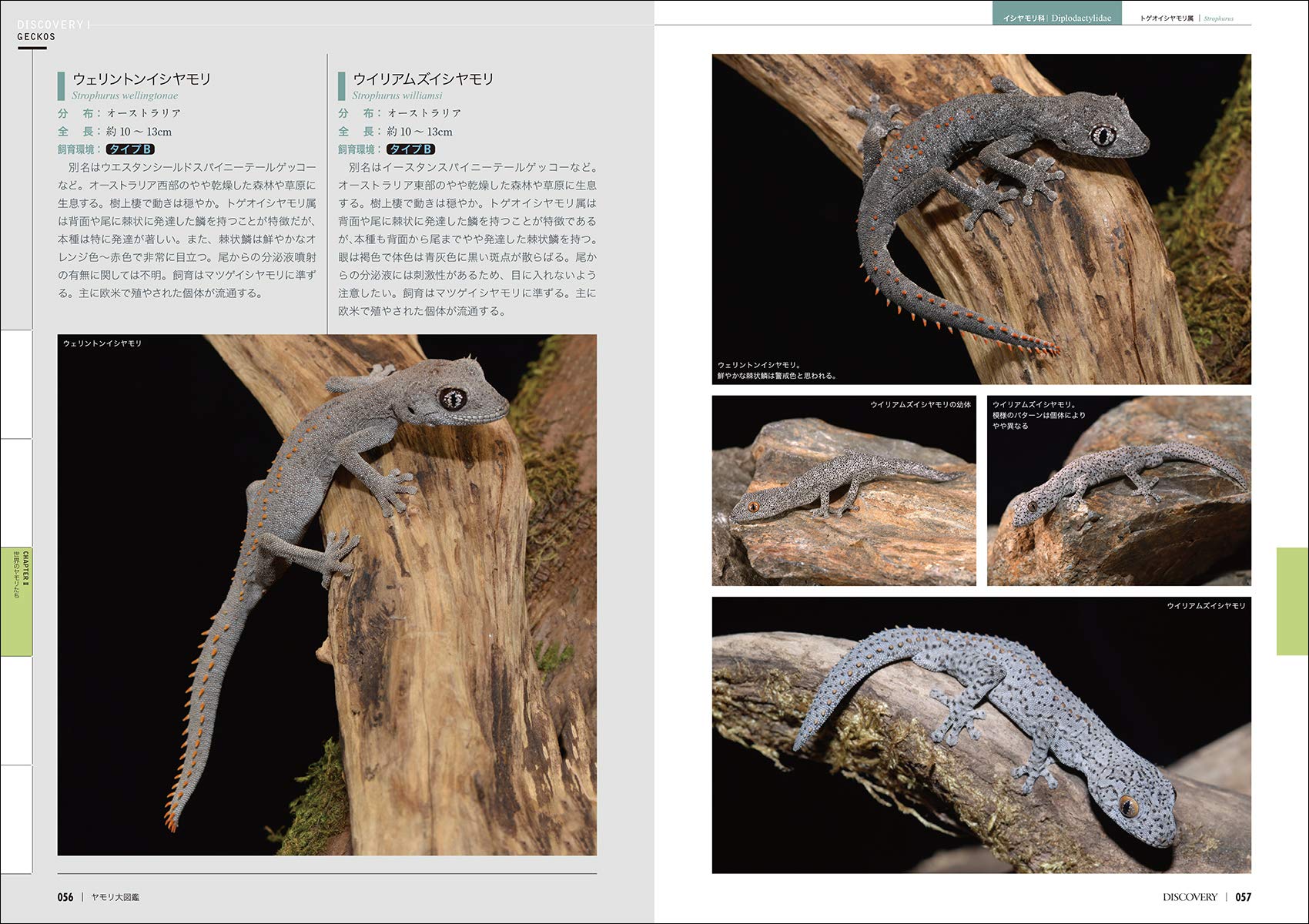Select the トゲオイシヤモリ属 Strophurus header label
The height and width of the screenshot is (924, 1309).
1187,18
